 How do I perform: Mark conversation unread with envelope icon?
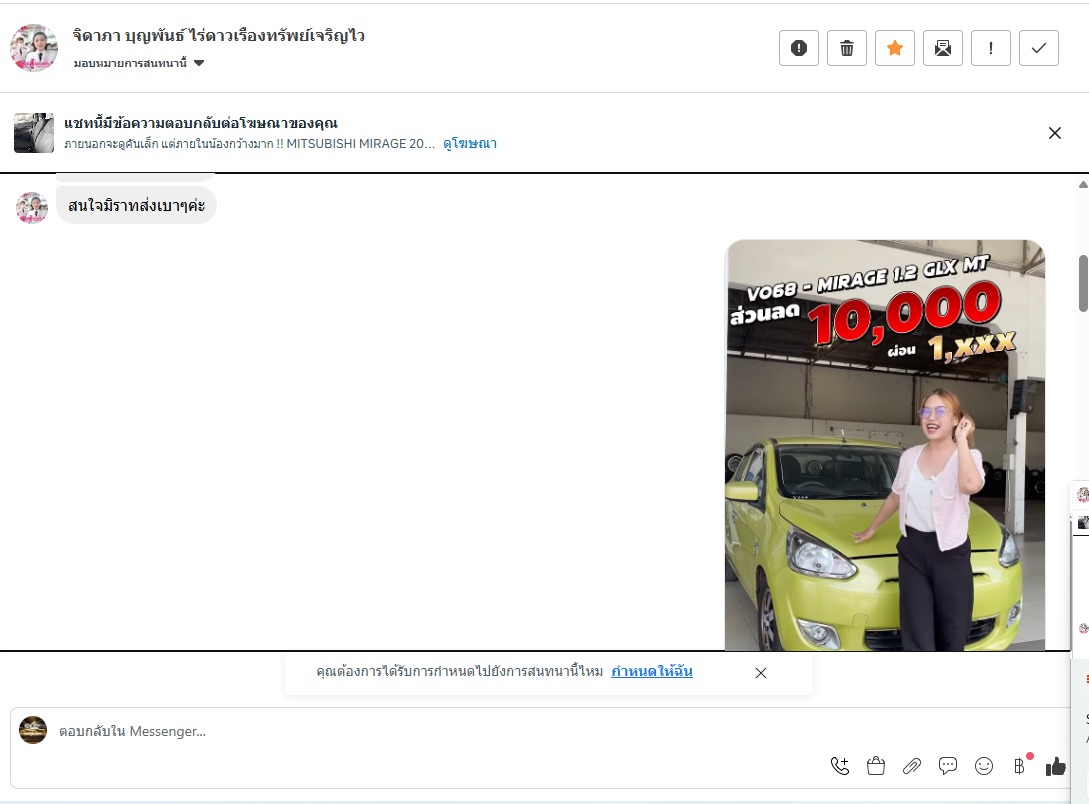click(942, 48)
